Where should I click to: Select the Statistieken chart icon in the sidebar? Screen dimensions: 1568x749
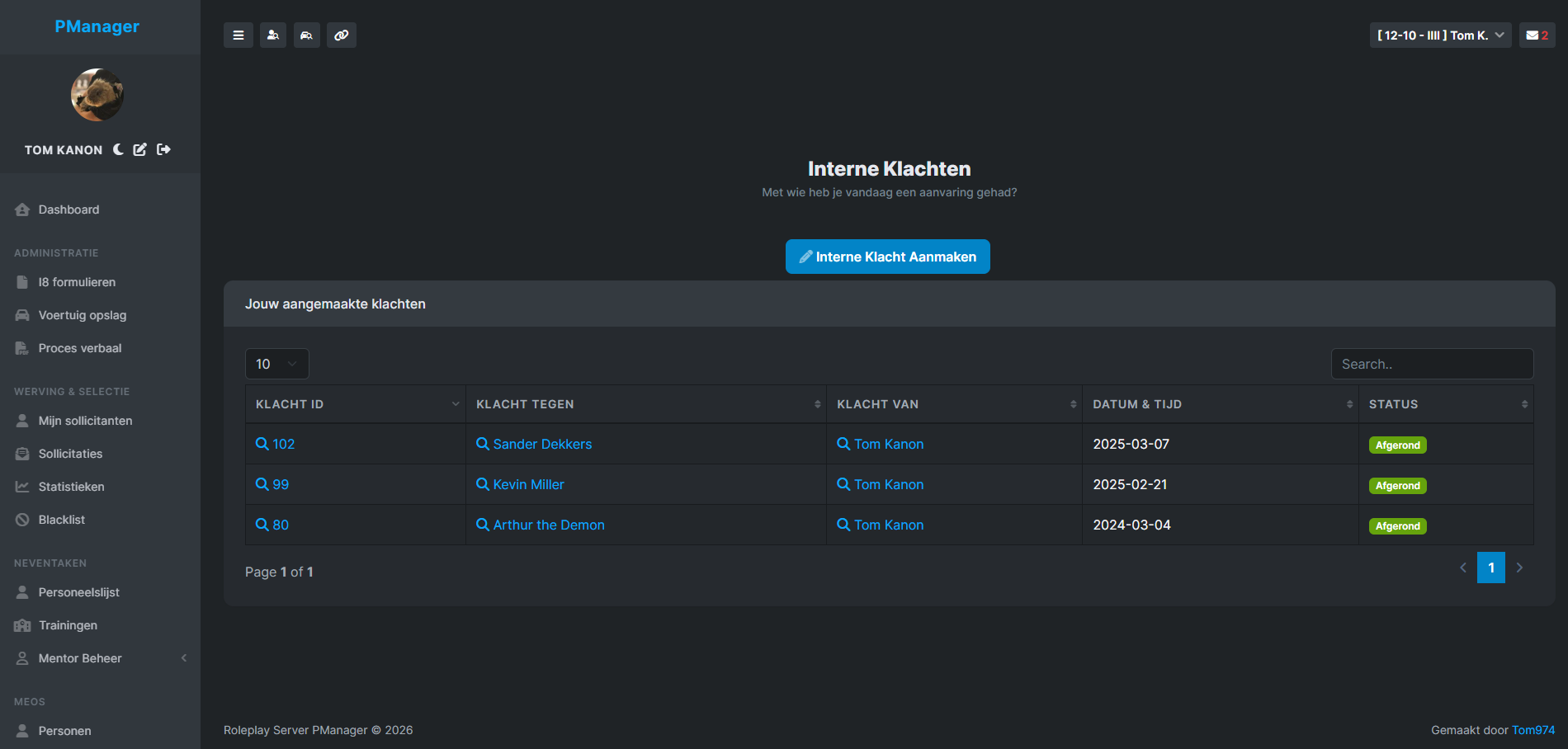pyautogui.click(x=21, y=487)
